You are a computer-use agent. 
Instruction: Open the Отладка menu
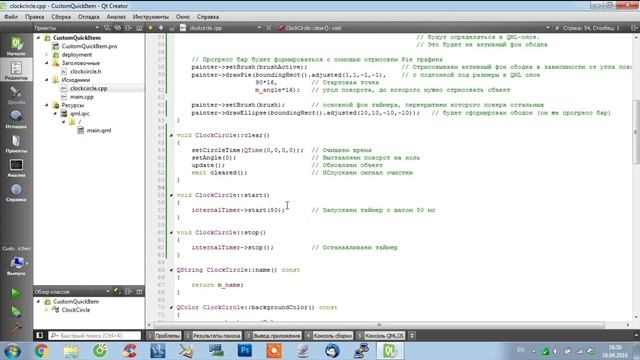(89, 17)
